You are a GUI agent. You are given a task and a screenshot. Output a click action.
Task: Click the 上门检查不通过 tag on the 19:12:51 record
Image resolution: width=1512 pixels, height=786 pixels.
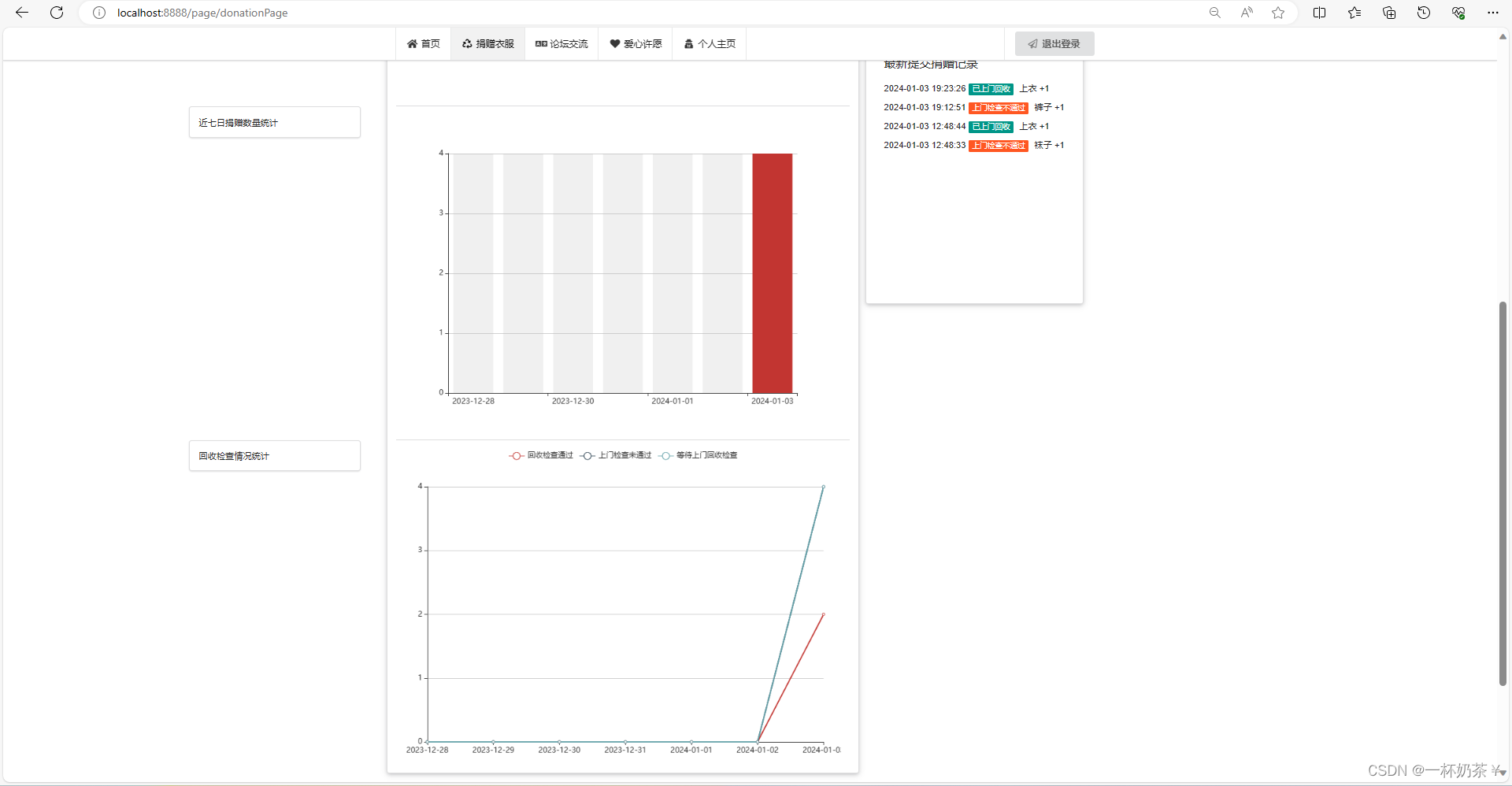(999, 108)
